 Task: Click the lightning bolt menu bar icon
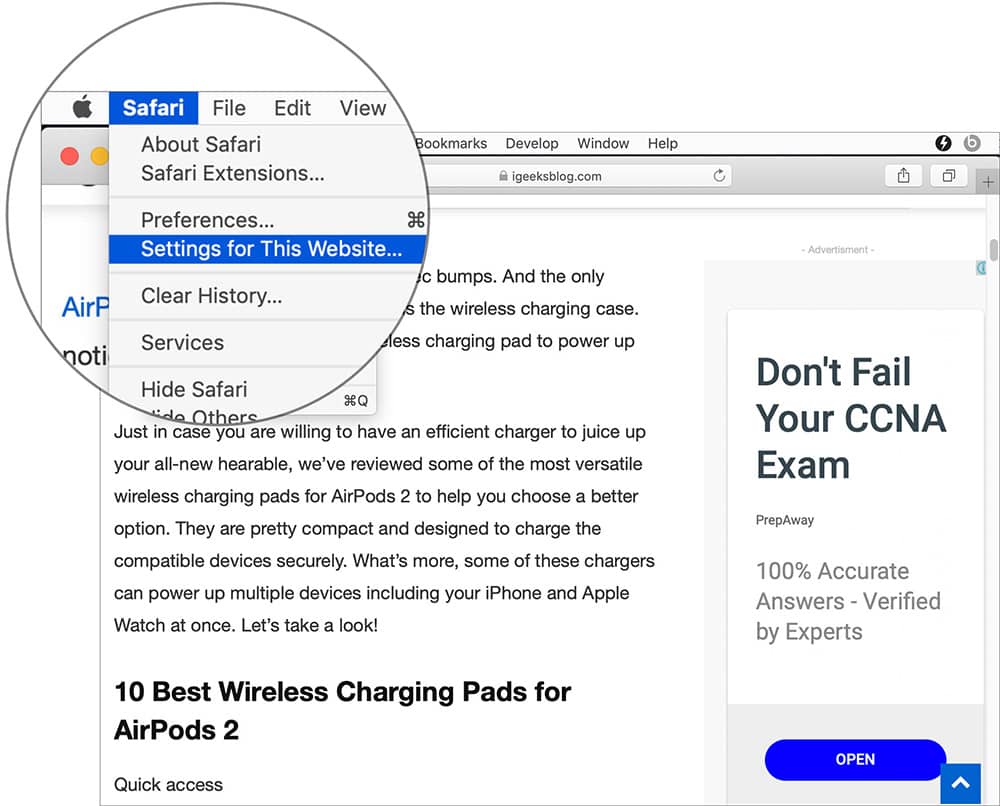point(942,143)
